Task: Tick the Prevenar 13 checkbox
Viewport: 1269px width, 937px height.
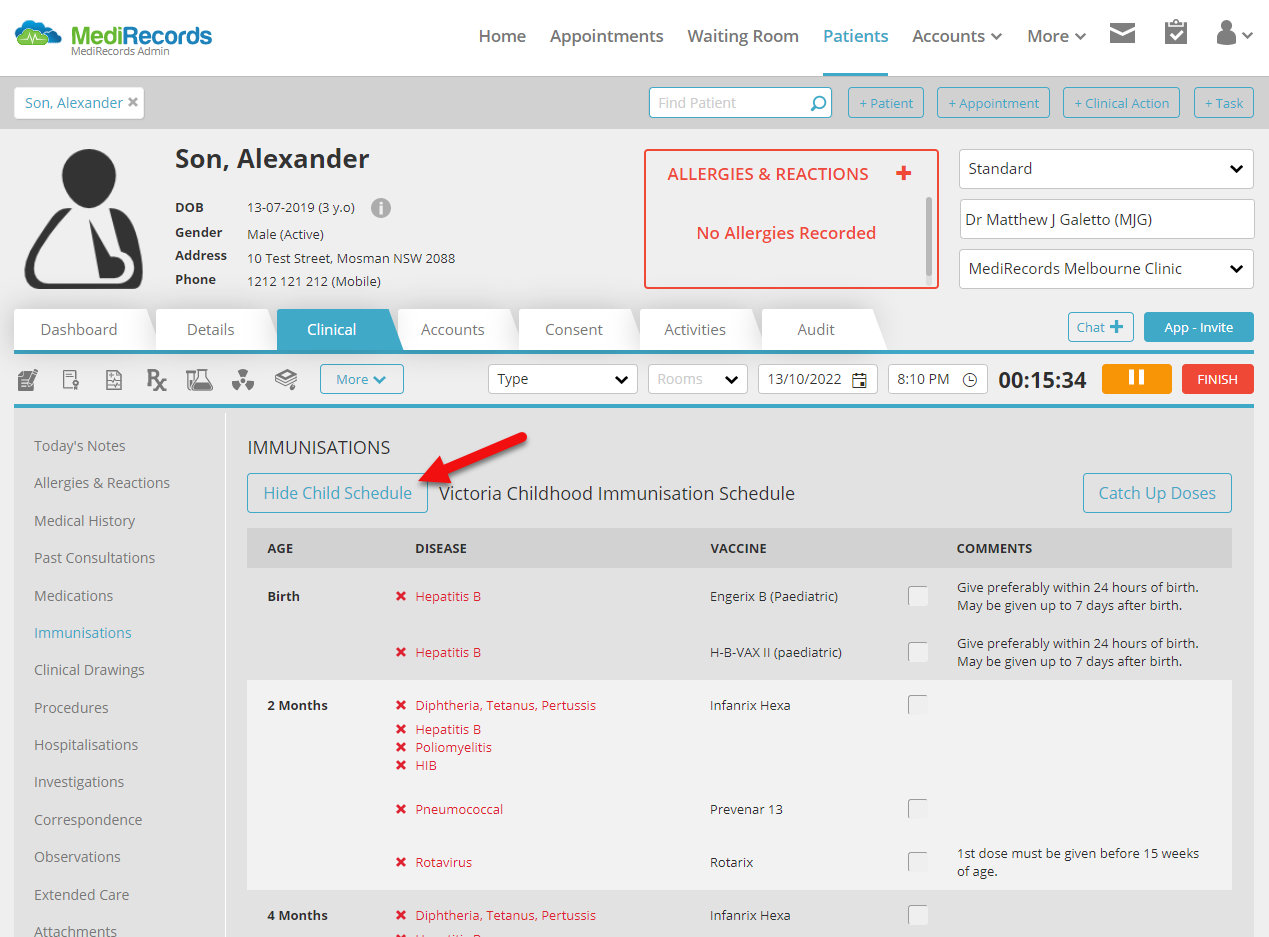Action: (918, 809)
